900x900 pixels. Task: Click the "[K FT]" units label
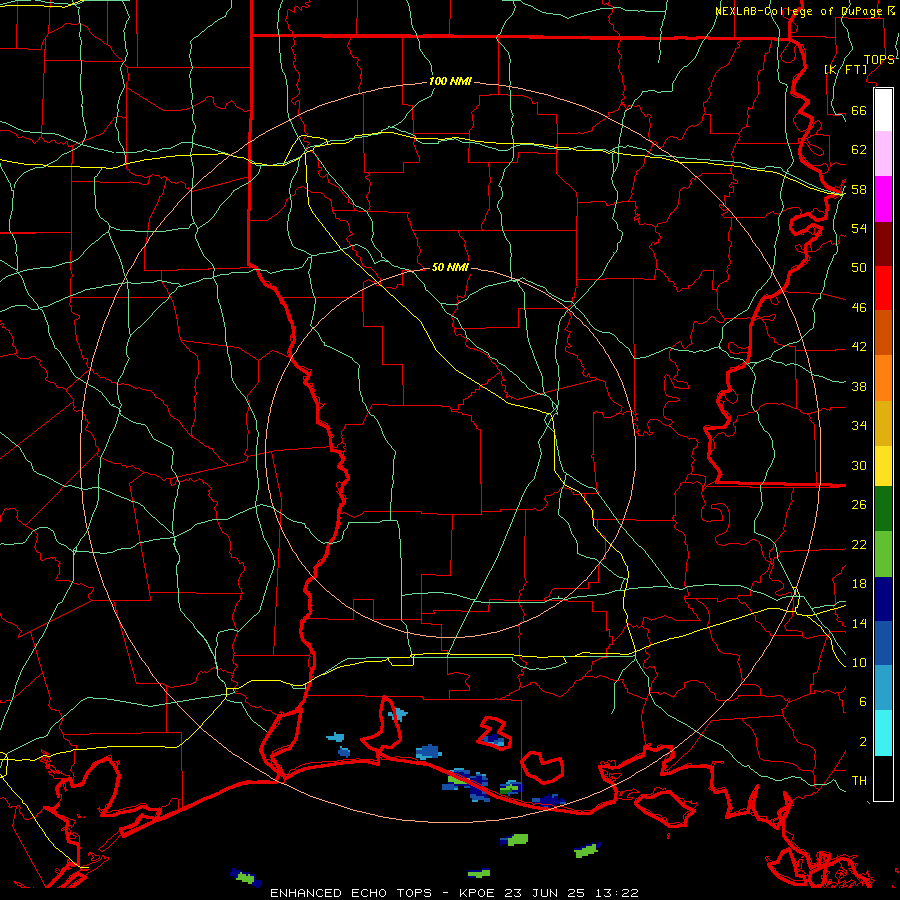click(x=846, y=69)
